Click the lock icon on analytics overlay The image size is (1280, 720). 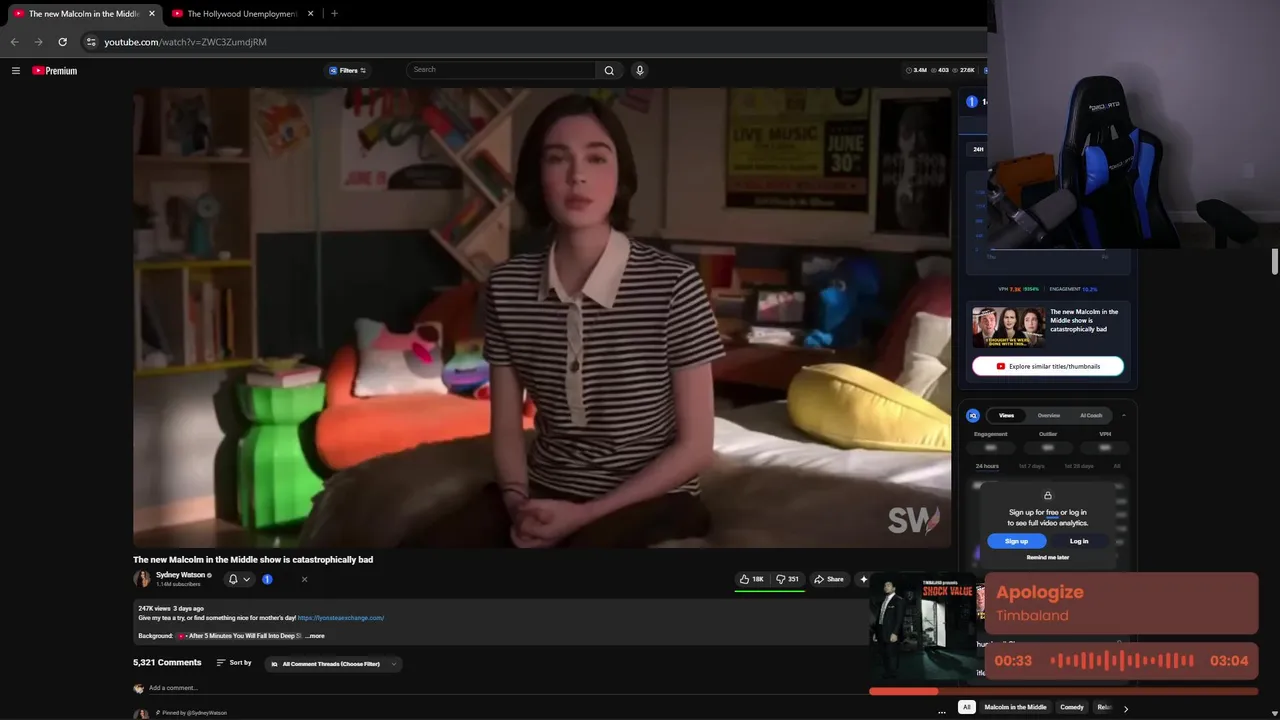(1048, 496)
